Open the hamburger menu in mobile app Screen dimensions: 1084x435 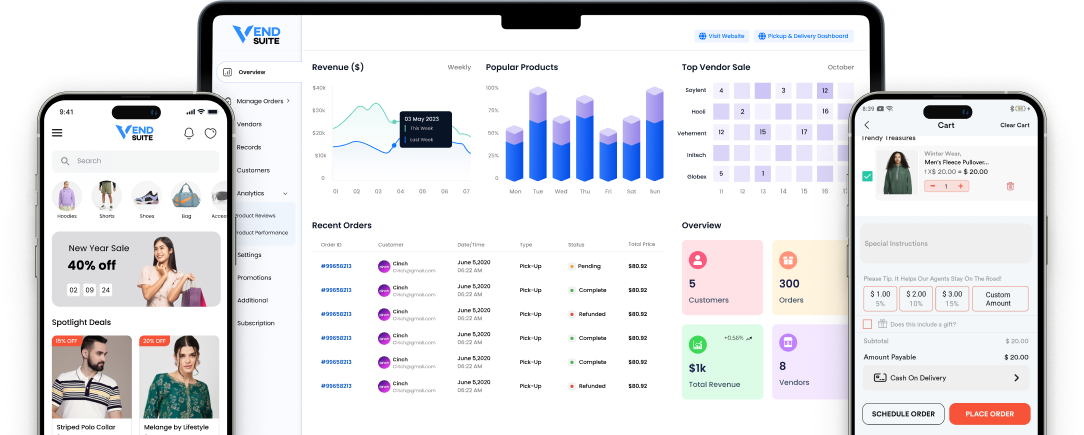[57, 133]
